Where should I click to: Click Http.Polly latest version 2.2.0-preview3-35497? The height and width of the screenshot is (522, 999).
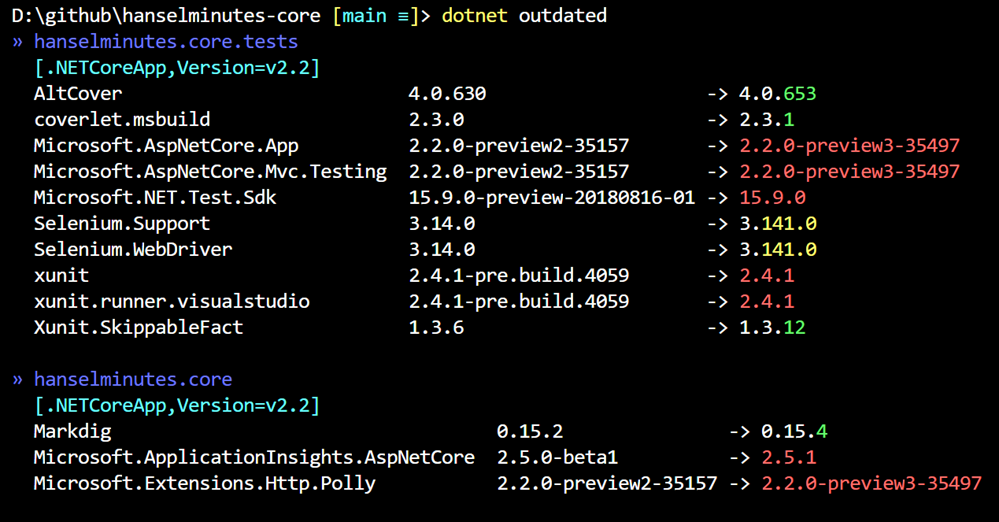click(872, 483)
